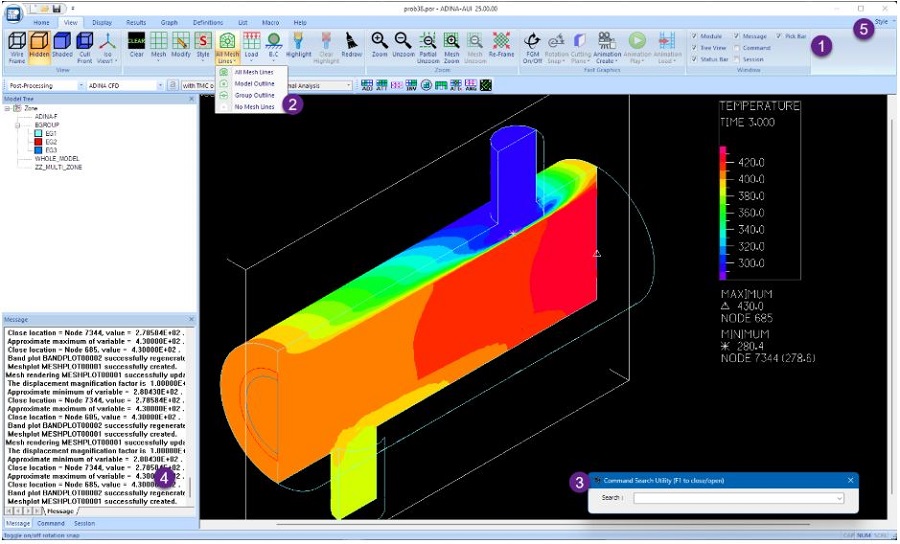Screen dimensions: 900x544
Task: Open the Results ribbon tab
Action: (136, 21)
